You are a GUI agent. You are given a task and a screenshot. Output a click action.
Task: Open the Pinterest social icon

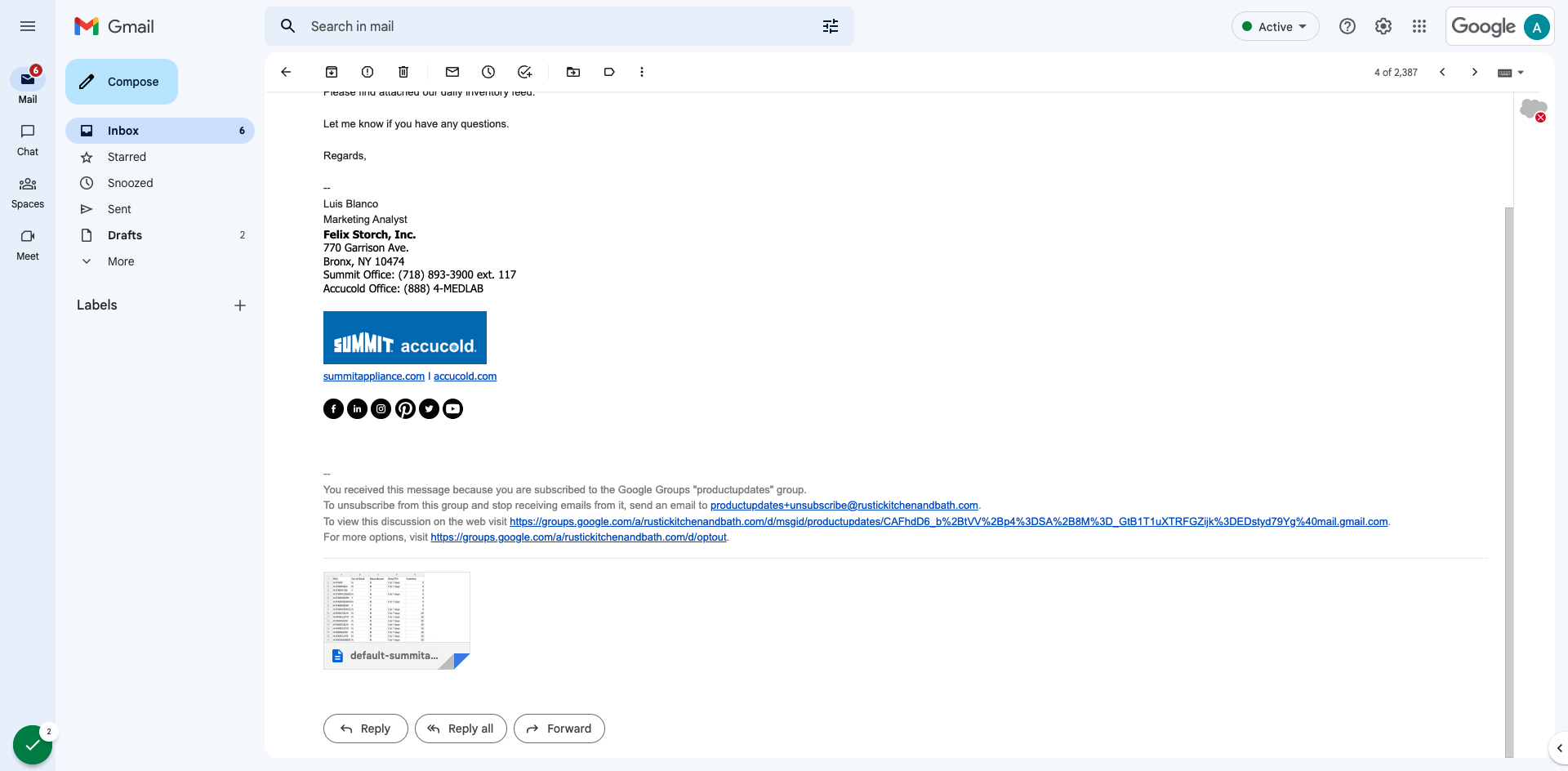[x=405, y=408]
